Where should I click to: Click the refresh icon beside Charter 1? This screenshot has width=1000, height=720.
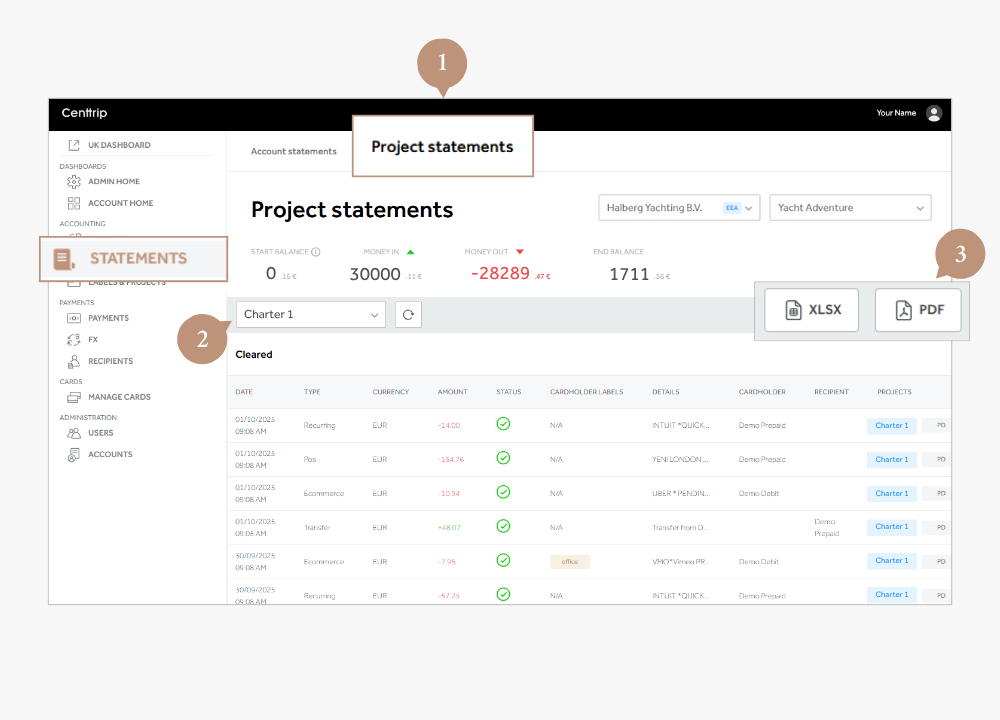pyautogui.click(x=408, y=314)
